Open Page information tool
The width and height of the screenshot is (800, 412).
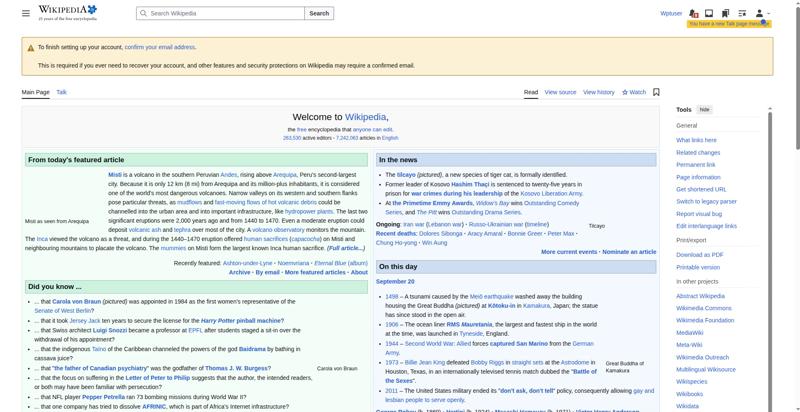(698, 177)
